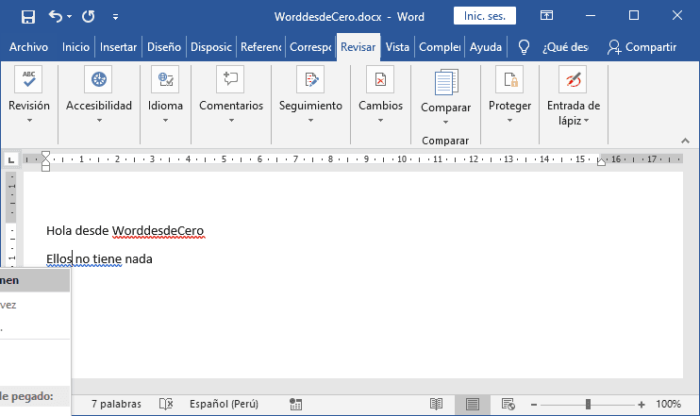The image size is (700, 416).
Task: Switch to the Insertar tab
Action: pyautogui.click(x=118, y=47)
